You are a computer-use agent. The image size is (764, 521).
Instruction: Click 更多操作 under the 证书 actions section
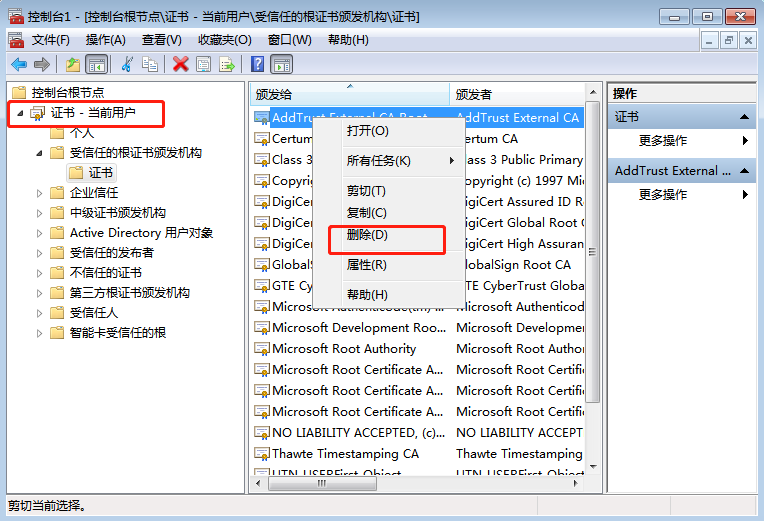663,141
